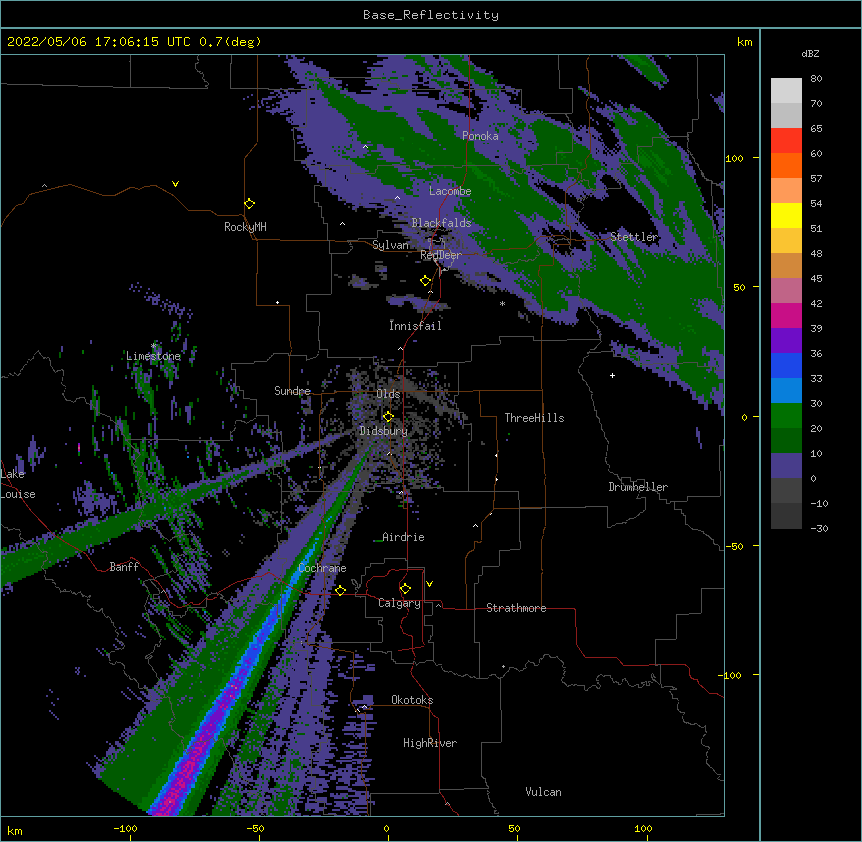Select the Limestone label

point(153,356)
